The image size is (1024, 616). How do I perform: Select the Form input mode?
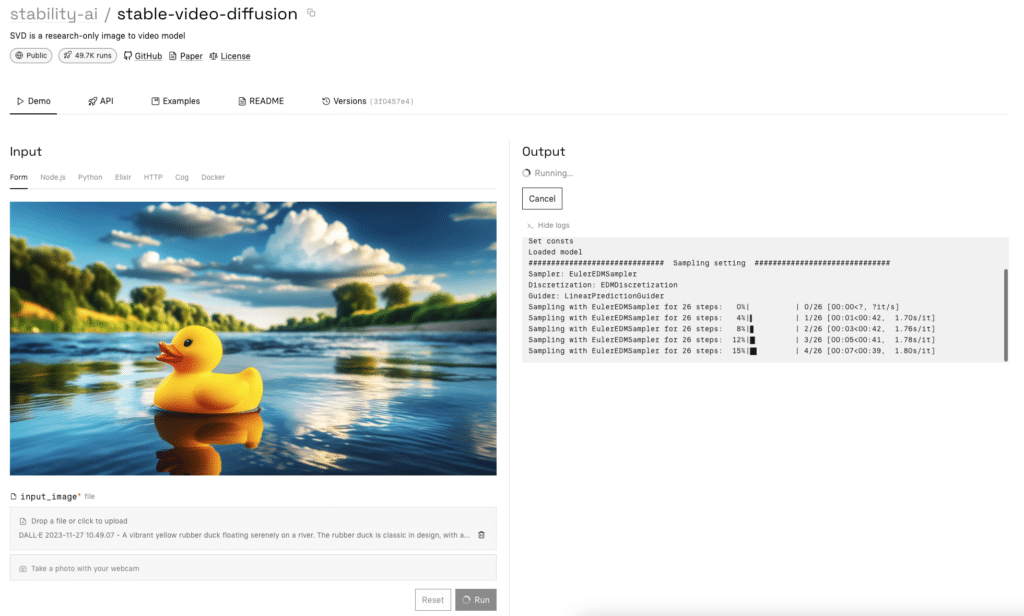coord(19,178)
